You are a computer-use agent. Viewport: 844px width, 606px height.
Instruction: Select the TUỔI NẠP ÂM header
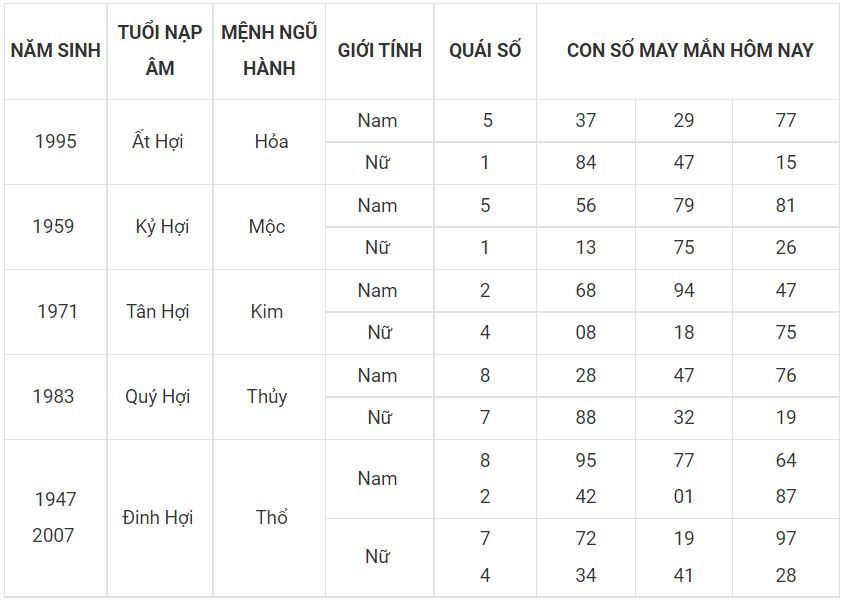tap(160, 51)
